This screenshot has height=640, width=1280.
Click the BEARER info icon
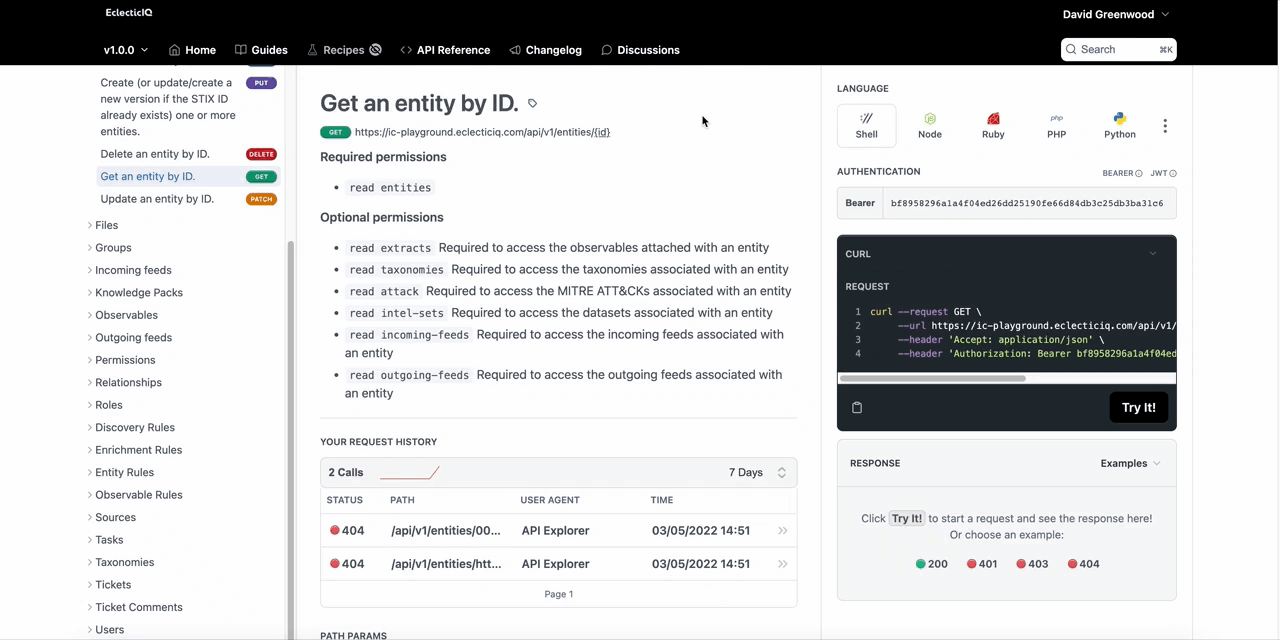point(1139,173)
